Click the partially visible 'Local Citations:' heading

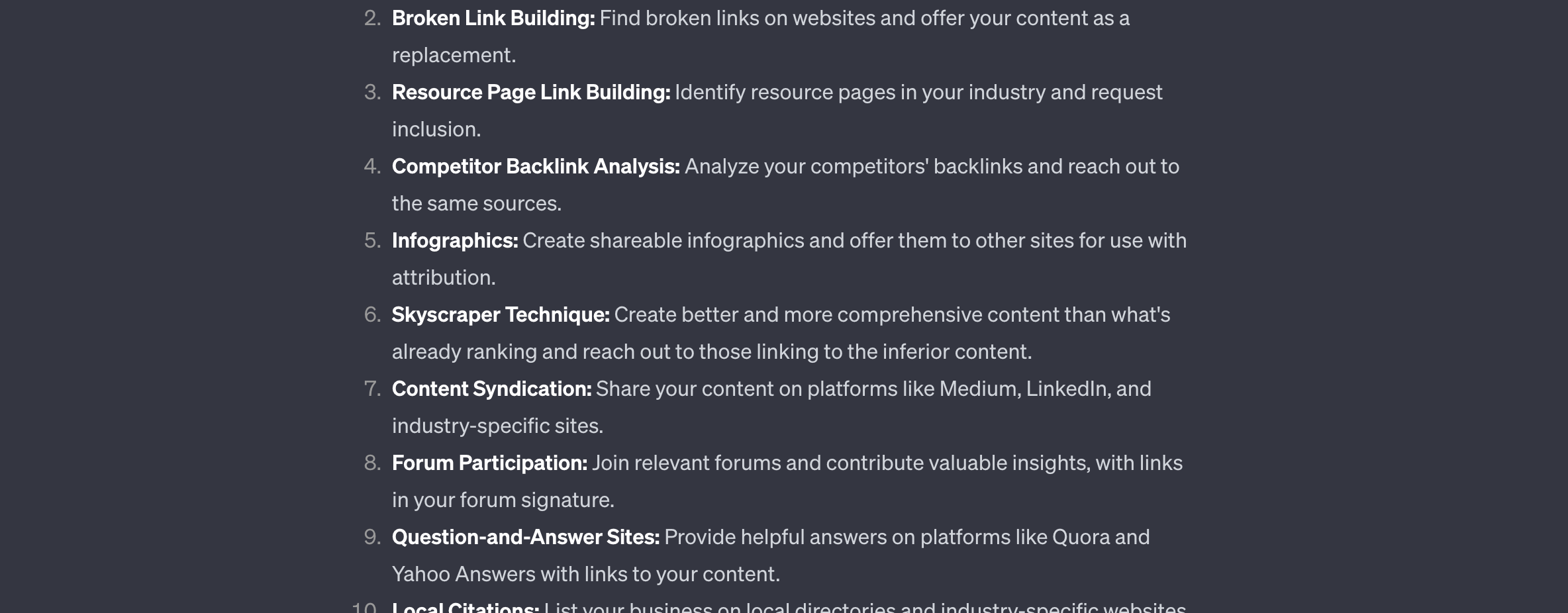465,608
